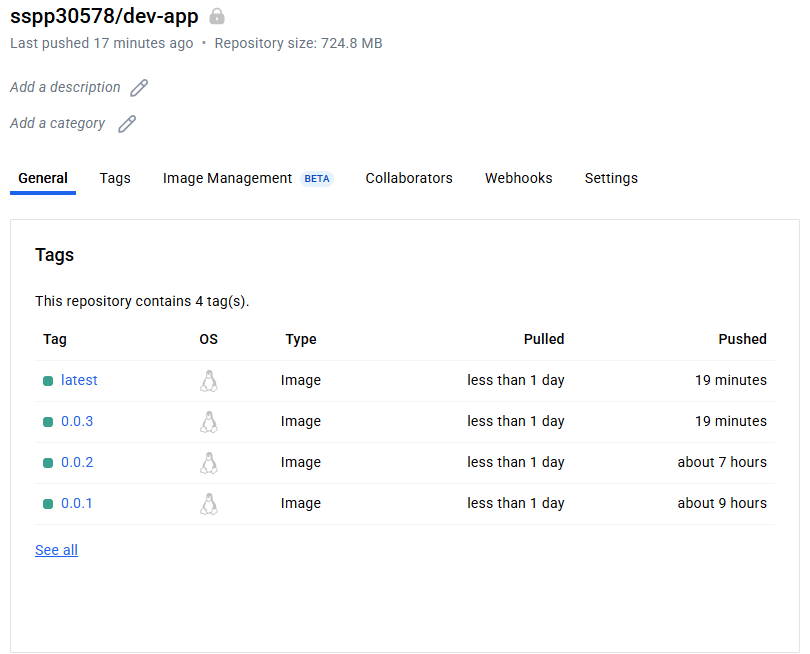Click the Repository size 724.8 MB text
Image resolution: width=810 pixels, height=654 pixels.
pyautogui.click(x=299, y=43)
